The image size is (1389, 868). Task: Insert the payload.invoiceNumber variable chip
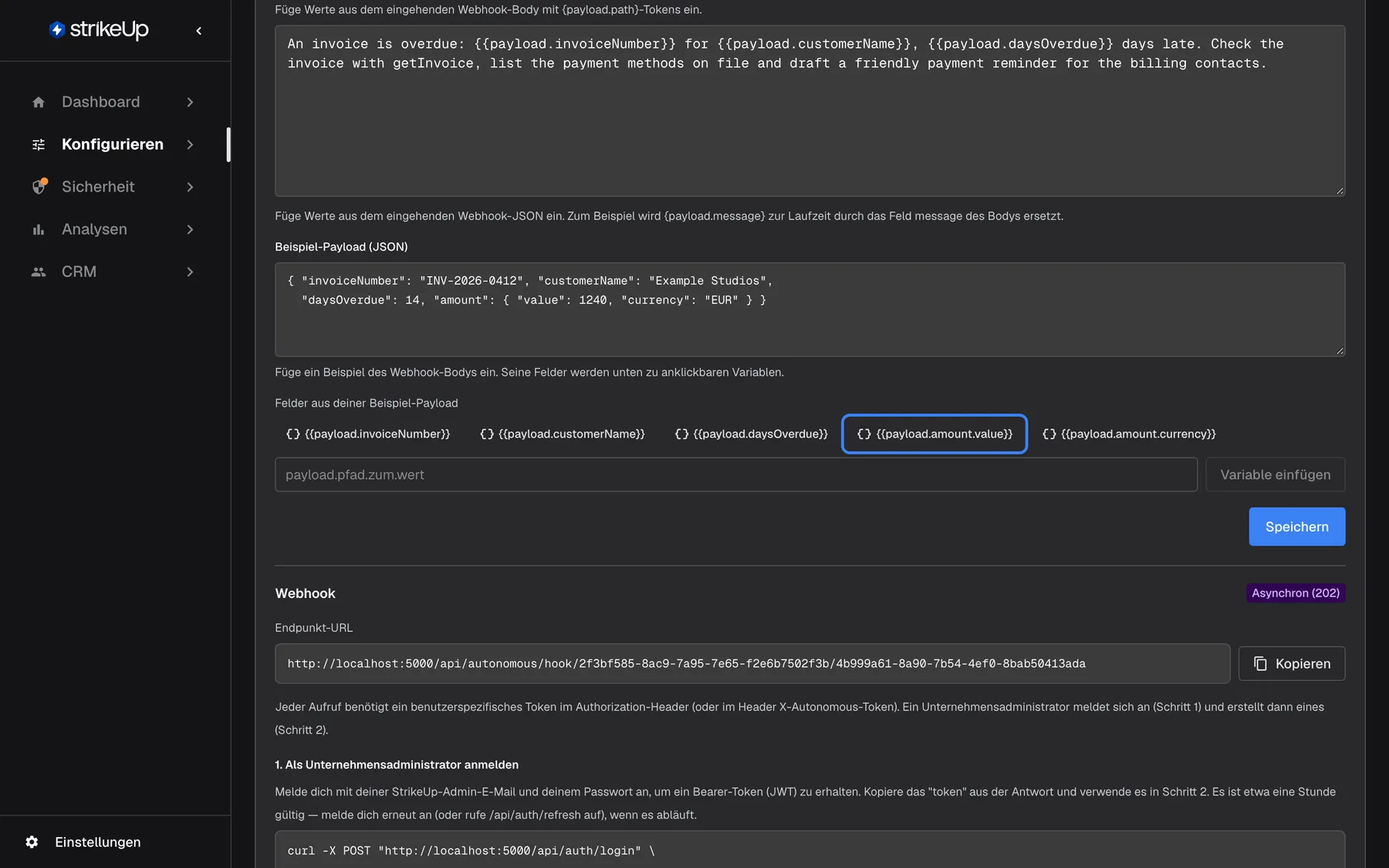click(x=368, y=434)
